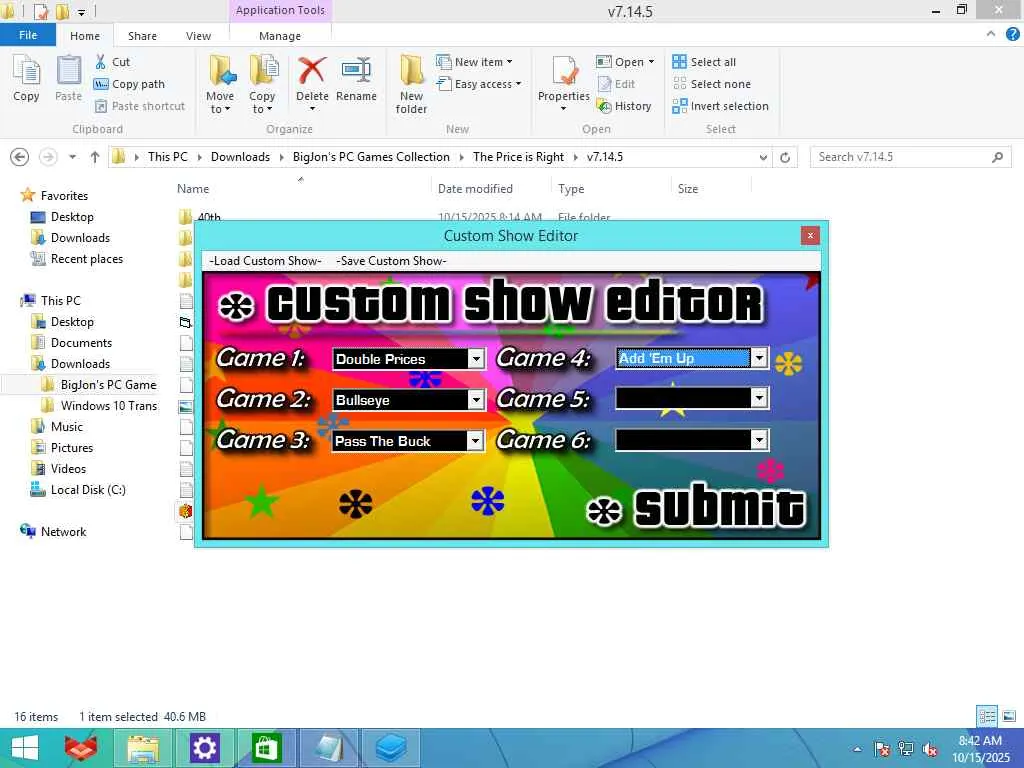The image size is (1024, 768).
Task: Click the red Delete icon
Action: pyautogui.click(x=312, y=71)
